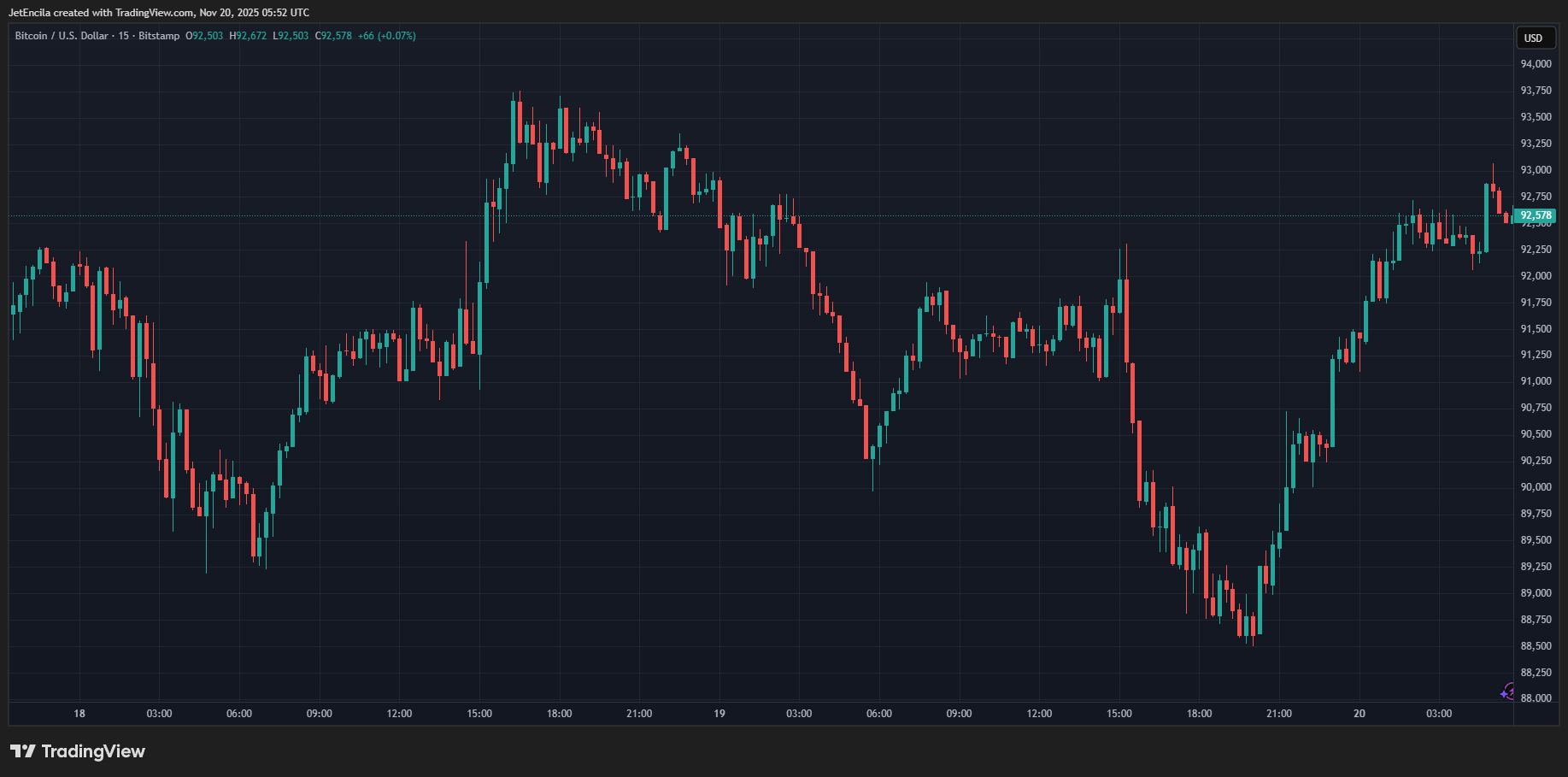Click the 94,000 price axis label
The width and height of the screenshot is (1568, 777).
click(1536, 64)
